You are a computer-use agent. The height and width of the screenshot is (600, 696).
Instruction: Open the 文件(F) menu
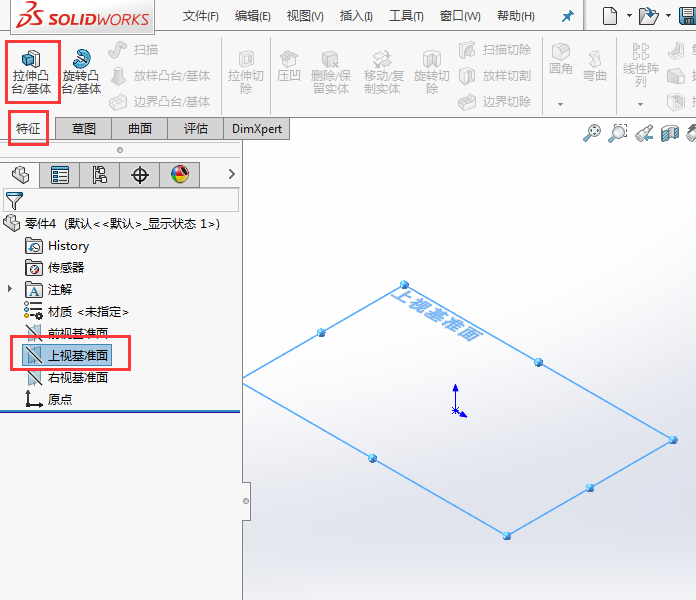coord(200,16)
